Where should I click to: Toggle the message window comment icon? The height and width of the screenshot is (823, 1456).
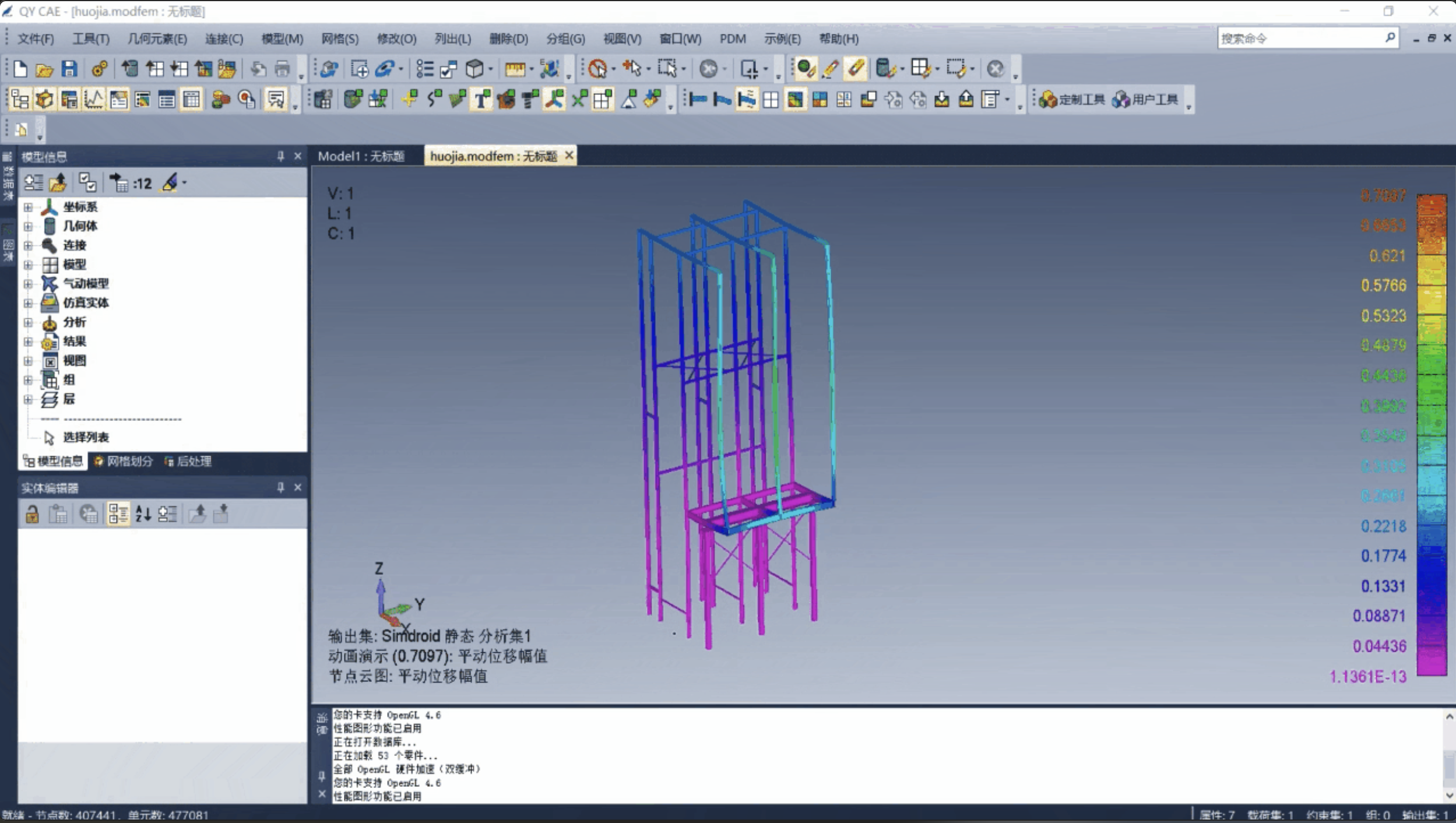click(276, 99)
